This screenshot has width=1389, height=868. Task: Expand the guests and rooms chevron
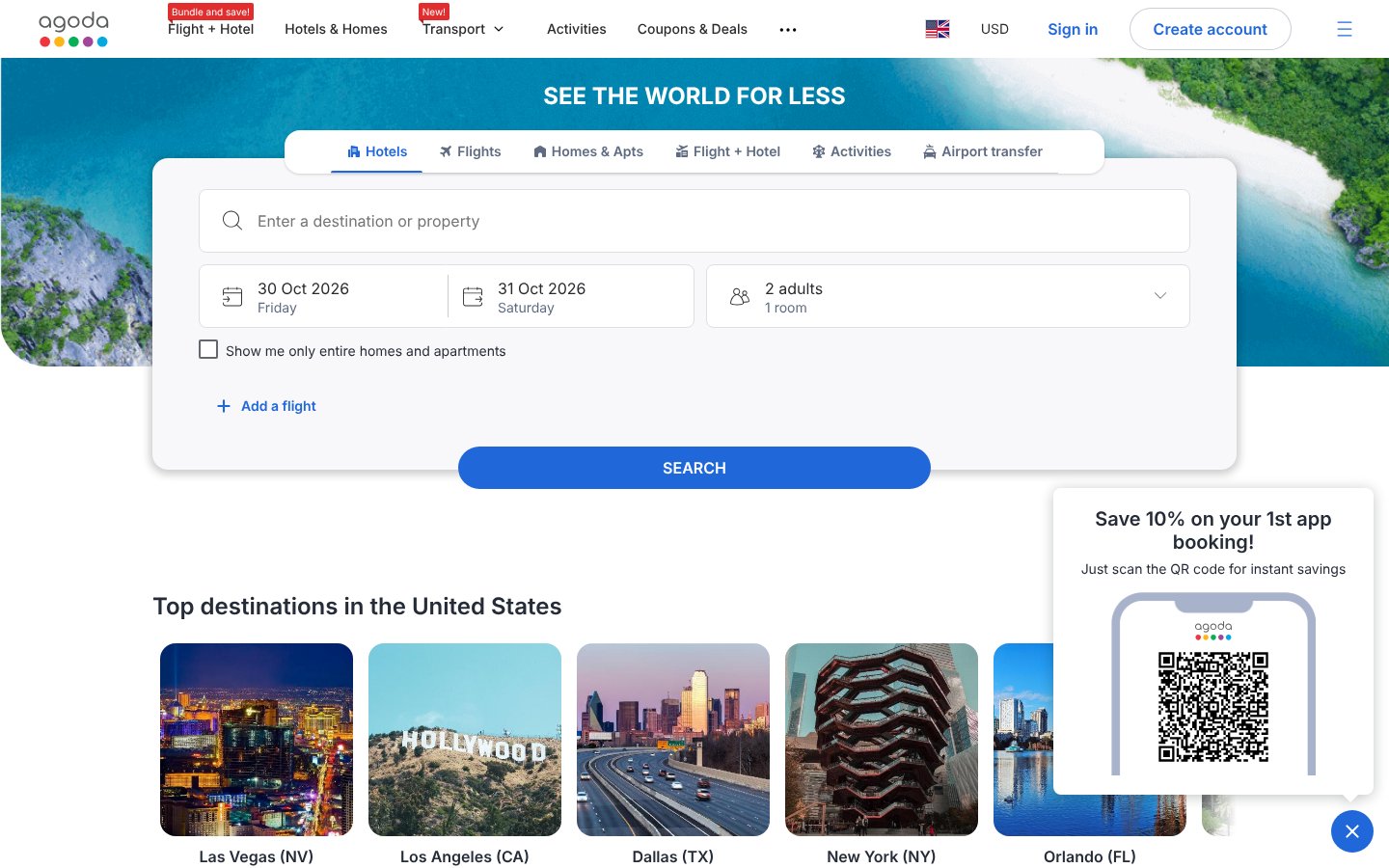pyautogui.click(x=1160, y=296)
